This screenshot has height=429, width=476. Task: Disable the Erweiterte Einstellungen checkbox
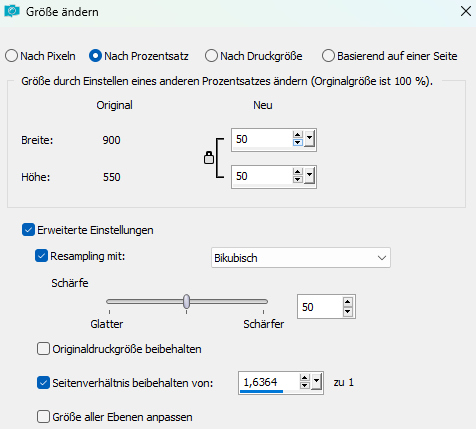(x=28, y=230)
